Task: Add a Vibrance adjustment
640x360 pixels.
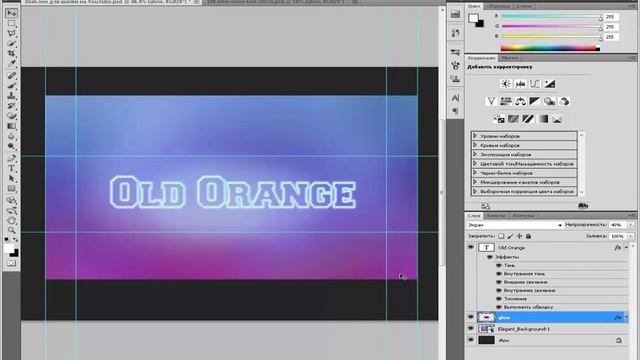Action: [491, 101]
